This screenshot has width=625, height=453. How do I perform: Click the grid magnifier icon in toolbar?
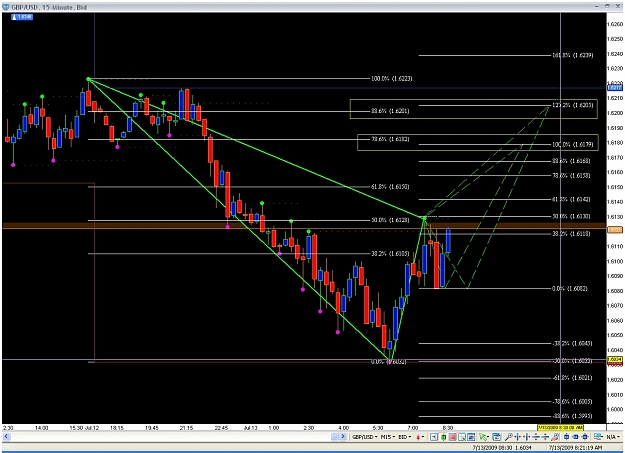pyautogui.click(x=462, y=437)
